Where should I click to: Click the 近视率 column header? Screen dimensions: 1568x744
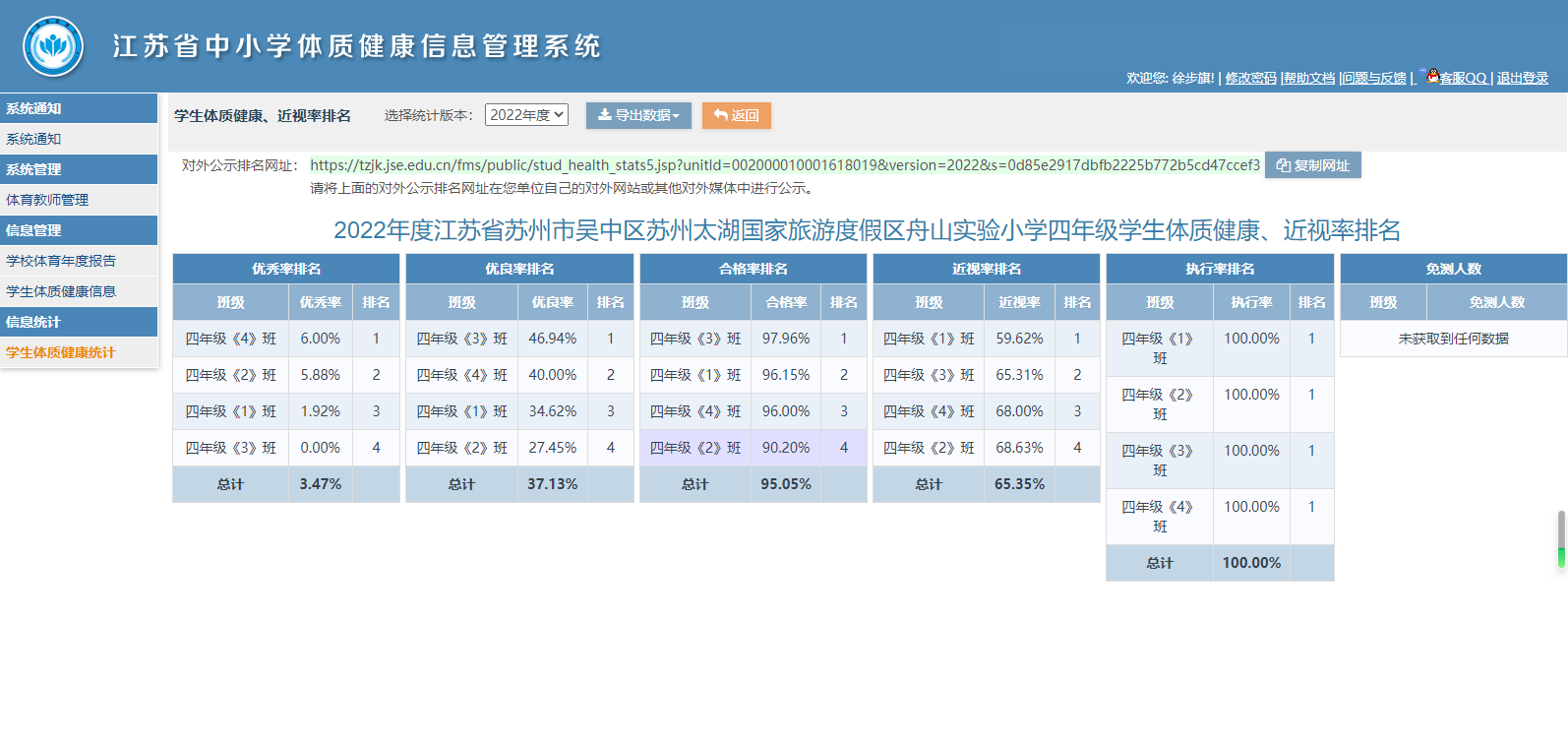(x=1020, y=302)
